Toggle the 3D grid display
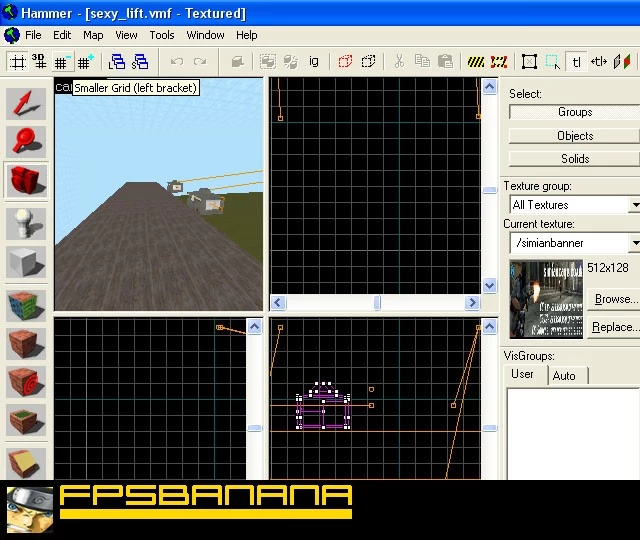 coord(40,62)
